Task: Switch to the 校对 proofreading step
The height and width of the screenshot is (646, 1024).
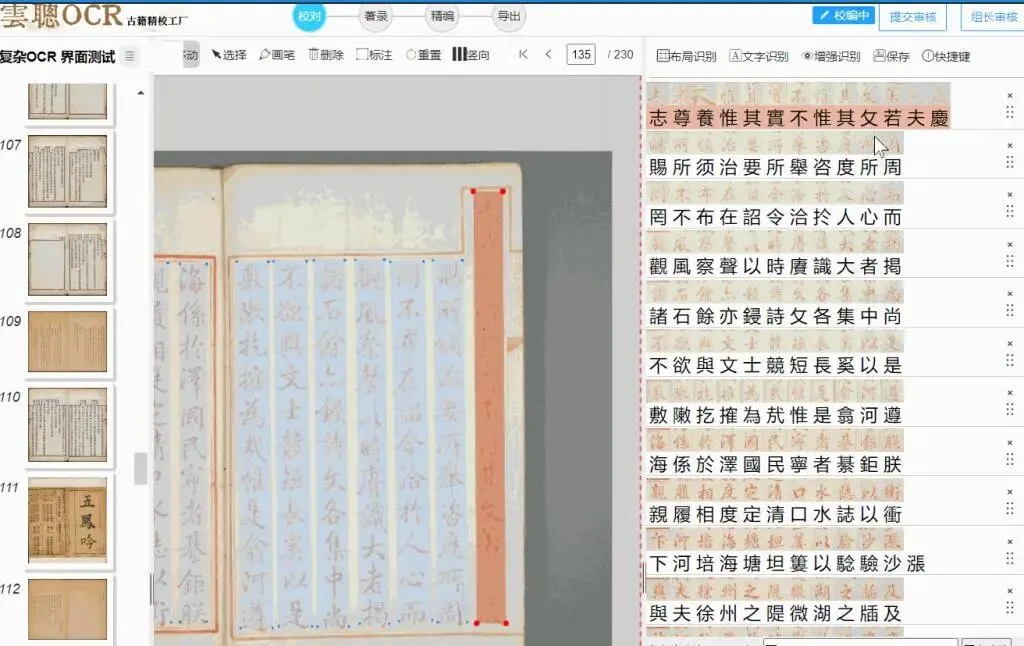Action: pos(310,16)
